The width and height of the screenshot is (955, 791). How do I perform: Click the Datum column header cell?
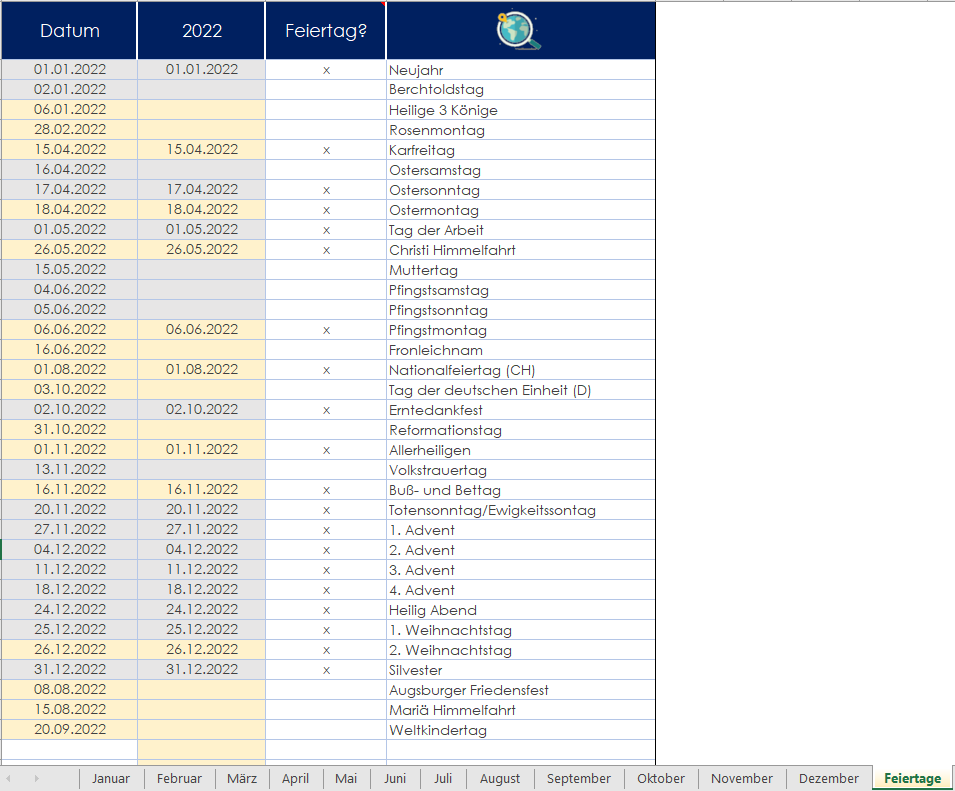point(70,31)
